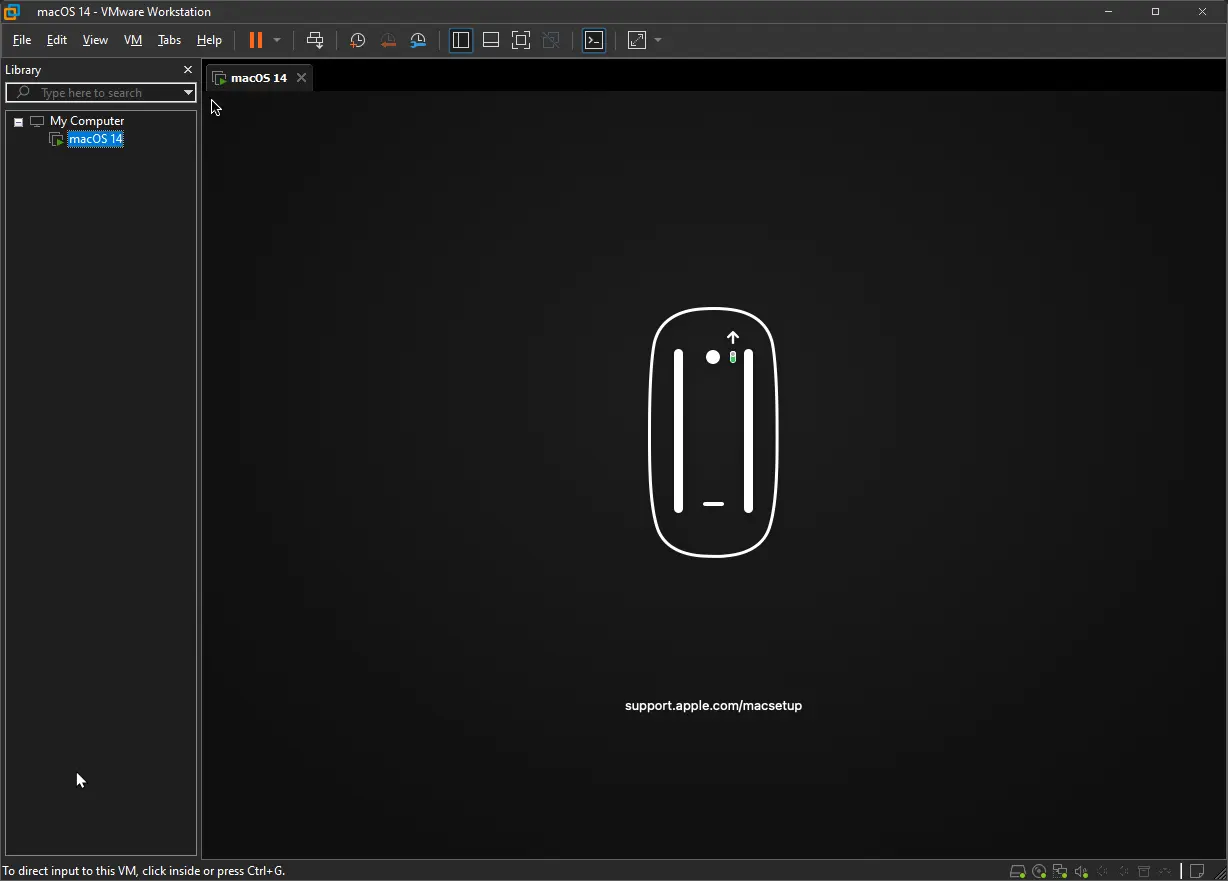Open the message log icon in status bar
The height and width of the screenshot is (881, 1228).
1196,871
